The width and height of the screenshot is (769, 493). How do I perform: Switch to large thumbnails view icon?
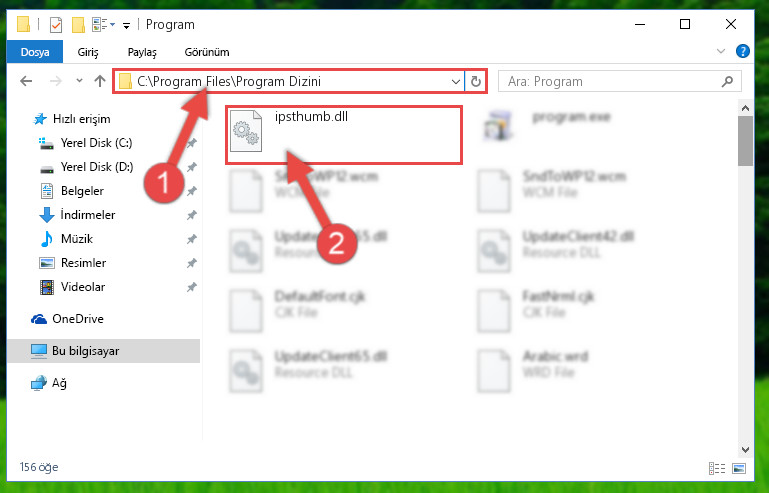[739, 468]
